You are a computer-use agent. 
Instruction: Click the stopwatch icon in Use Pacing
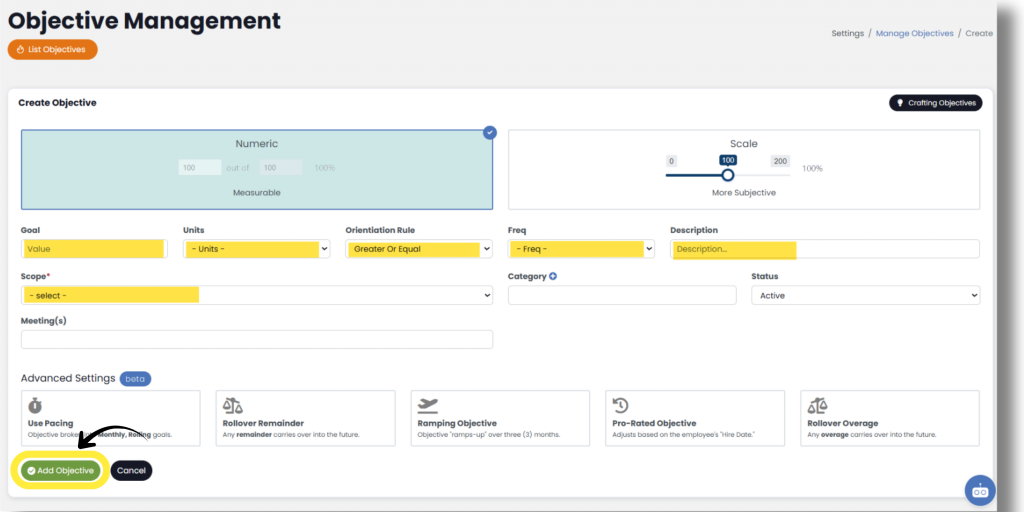[x=35, y=405]
